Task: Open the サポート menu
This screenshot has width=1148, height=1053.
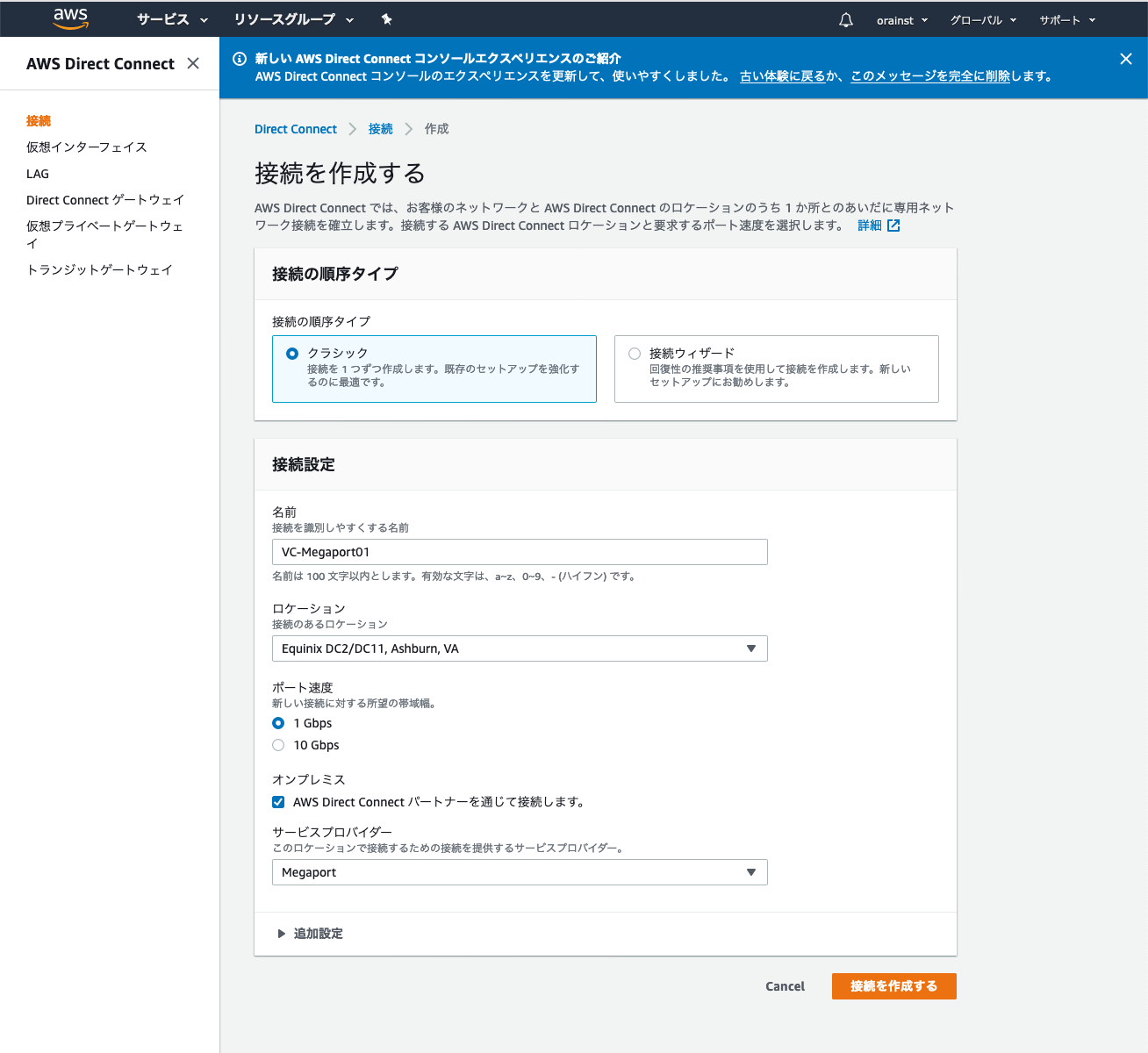Action: (1067, 20)
